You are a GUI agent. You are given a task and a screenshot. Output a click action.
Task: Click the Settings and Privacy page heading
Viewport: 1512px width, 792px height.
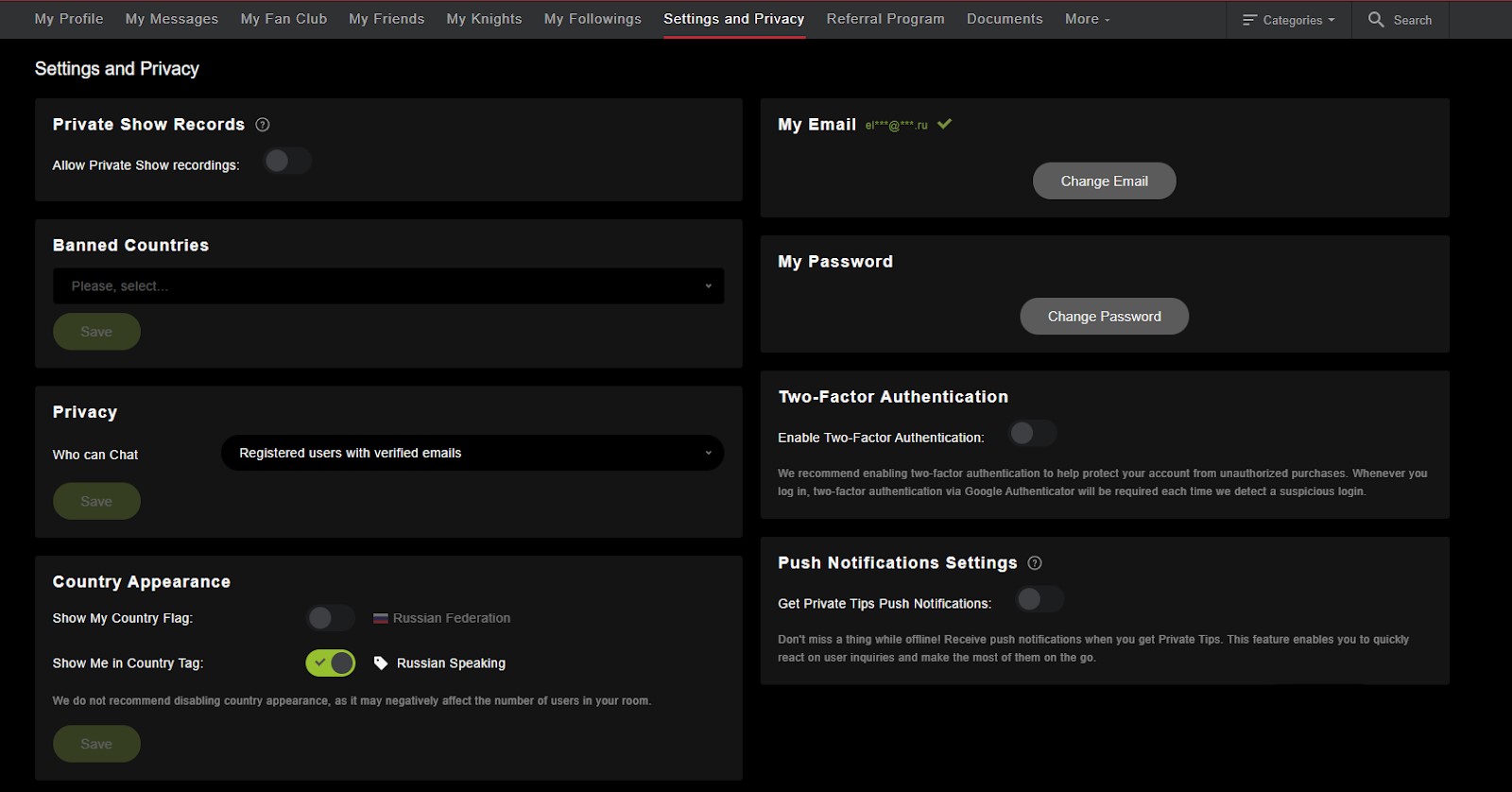[x=117, y=69]
